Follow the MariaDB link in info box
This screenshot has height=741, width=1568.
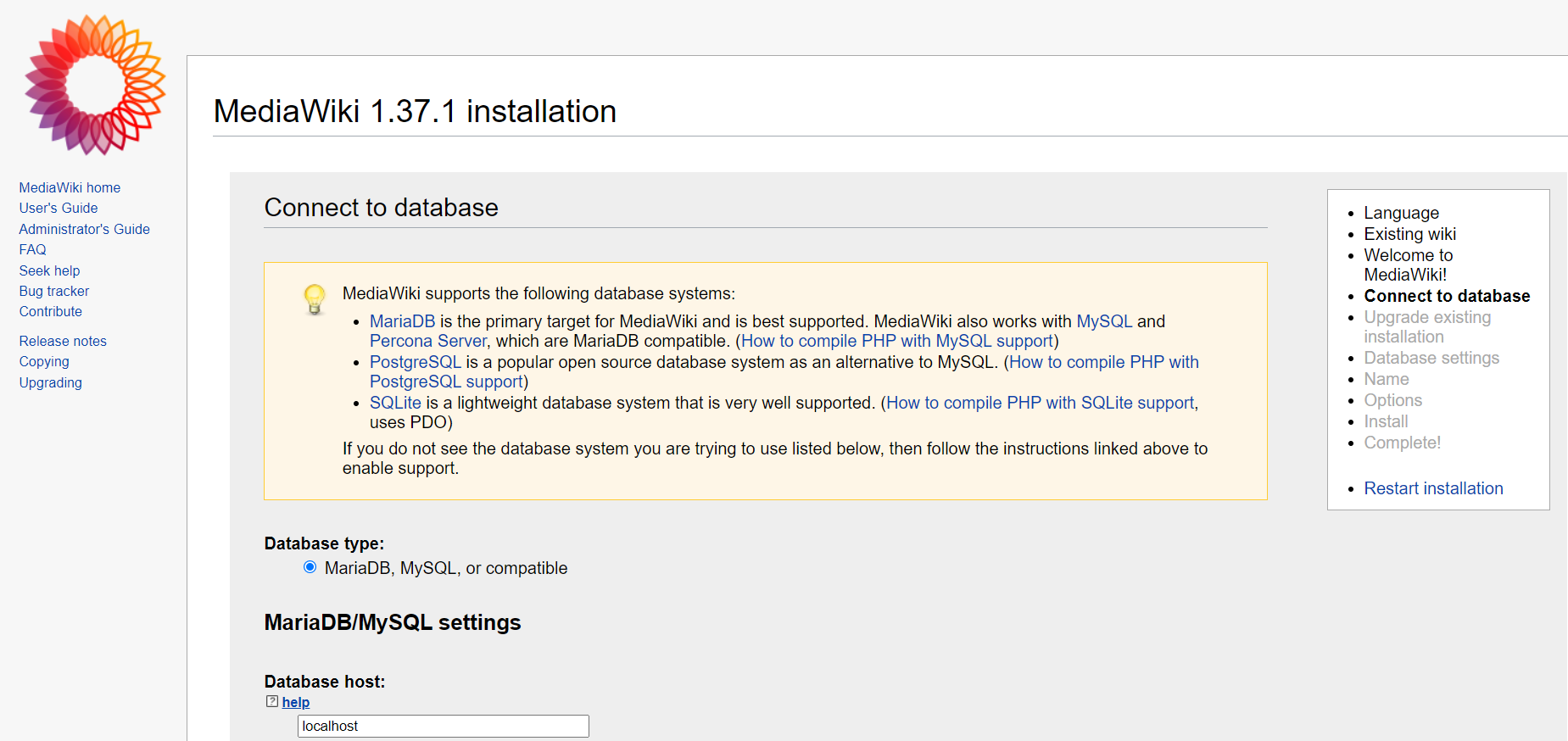tap(402, 321)
